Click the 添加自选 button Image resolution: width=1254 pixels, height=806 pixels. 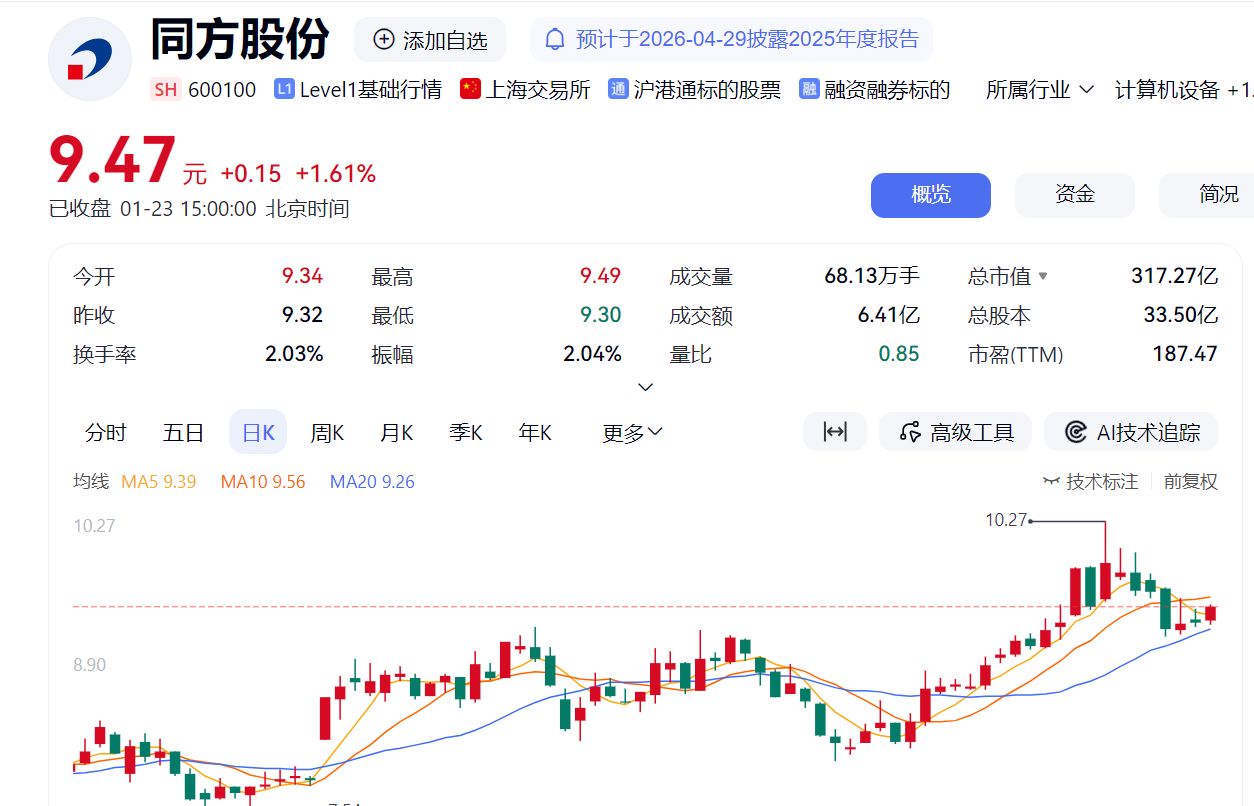(429, 39)
